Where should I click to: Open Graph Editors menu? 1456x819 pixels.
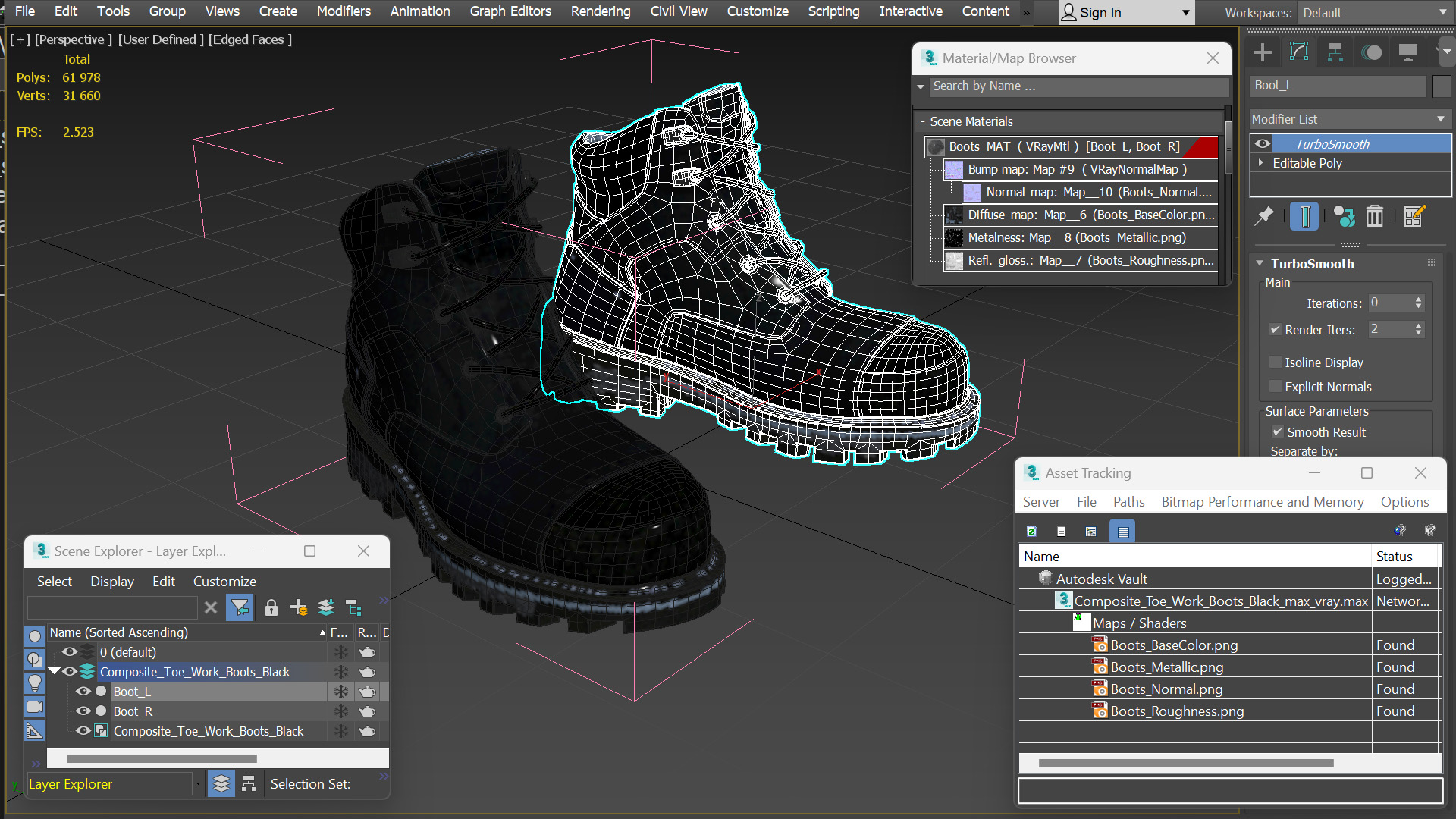[x=510, y=11]
